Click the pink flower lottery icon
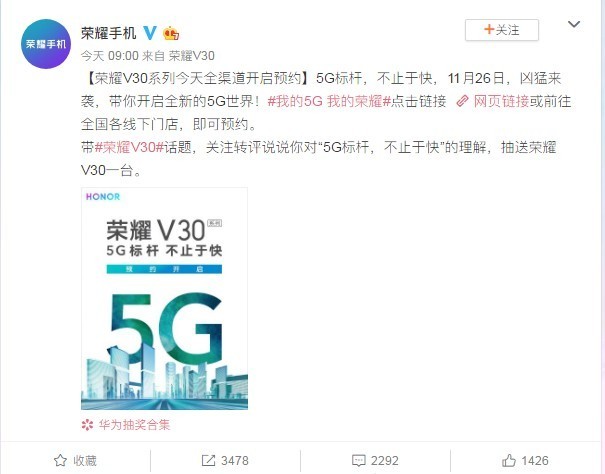 [x=87, y=425]
